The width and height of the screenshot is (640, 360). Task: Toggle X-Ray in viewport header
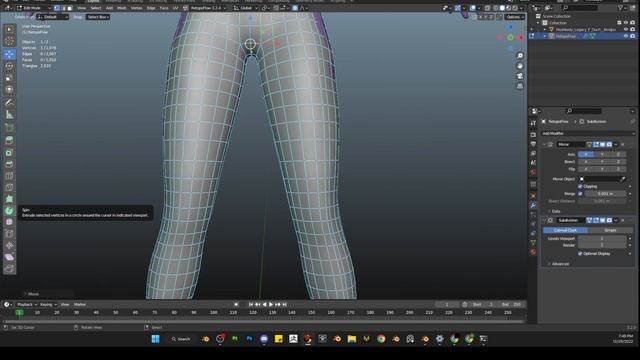point(487,8)
